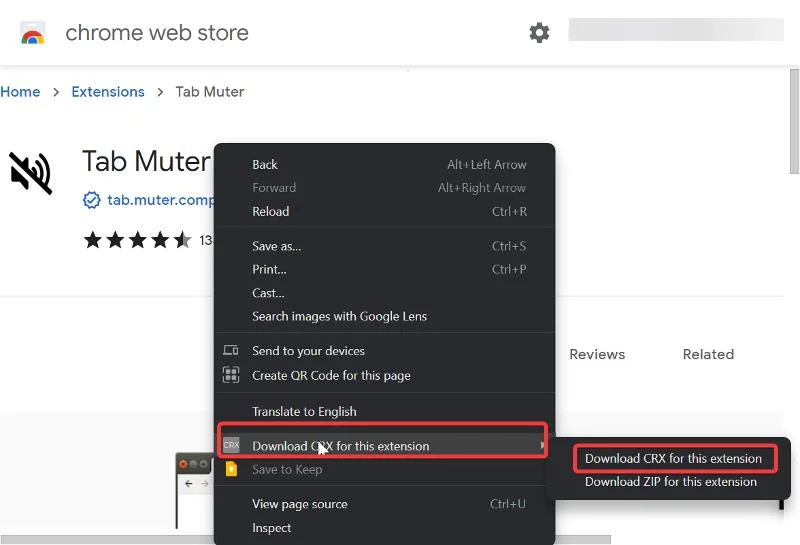Screen dimensions: 800x545
Task: Choose Download ZIP for this extension
Action: [x=671, y=482]
